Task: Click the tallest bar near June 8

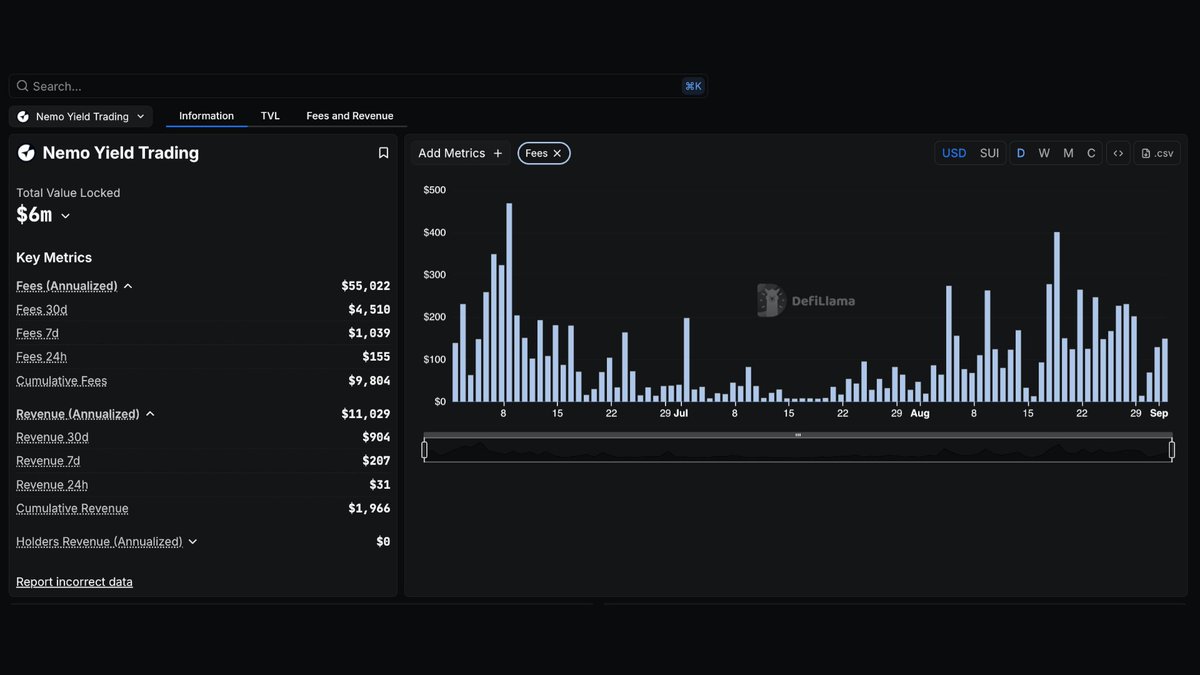Action: point(509,303)
